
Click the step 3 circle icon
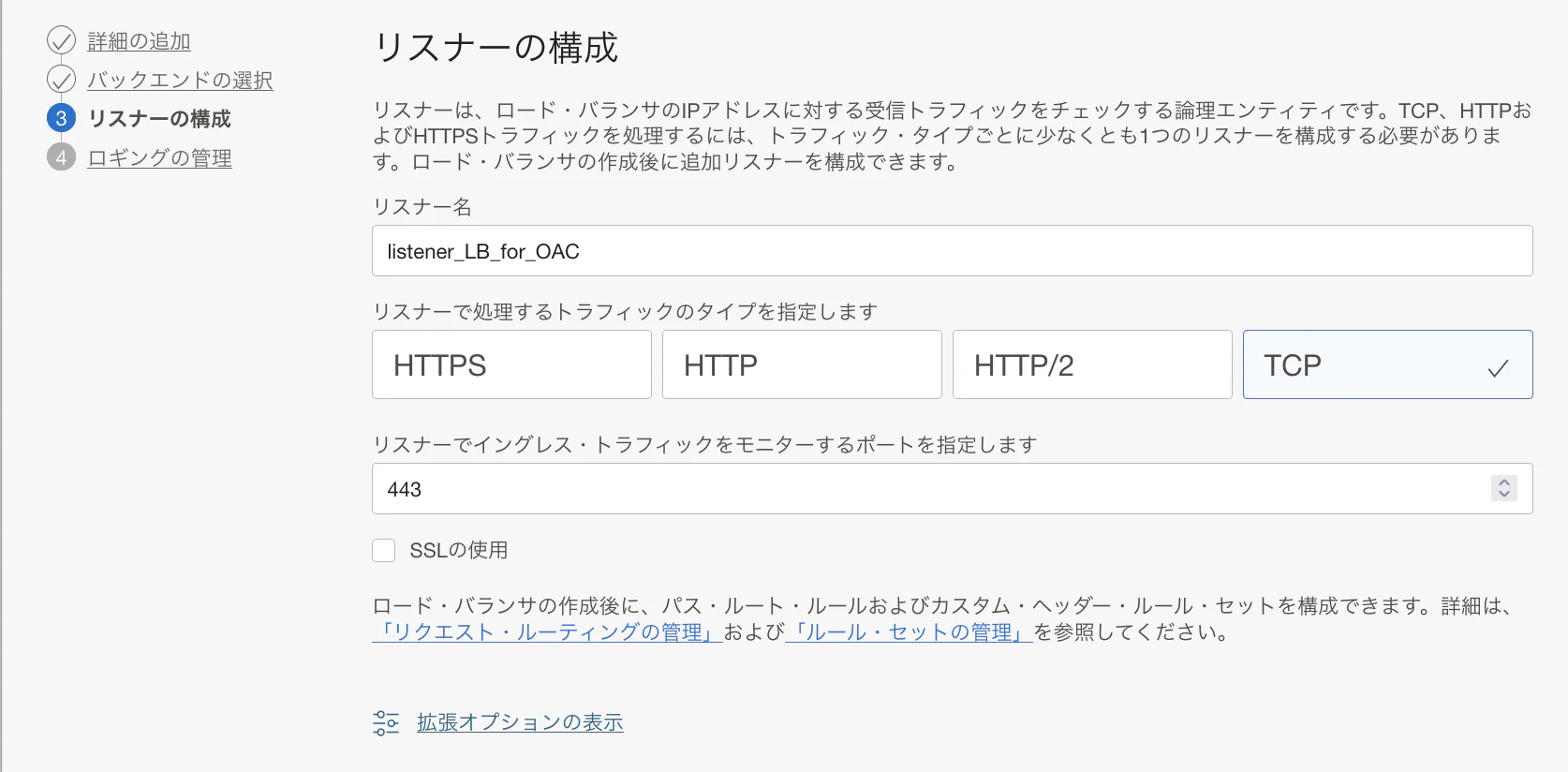61,118
